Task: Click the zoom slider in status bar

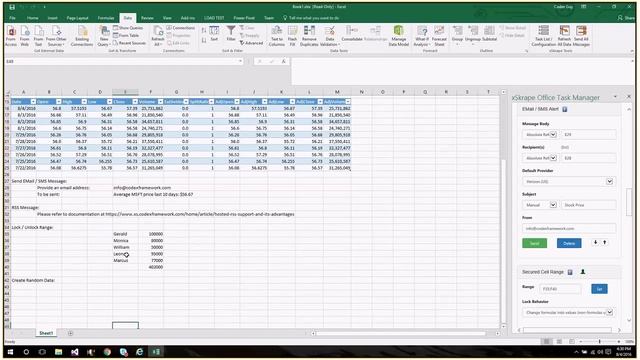Action: tap(599, 341)
